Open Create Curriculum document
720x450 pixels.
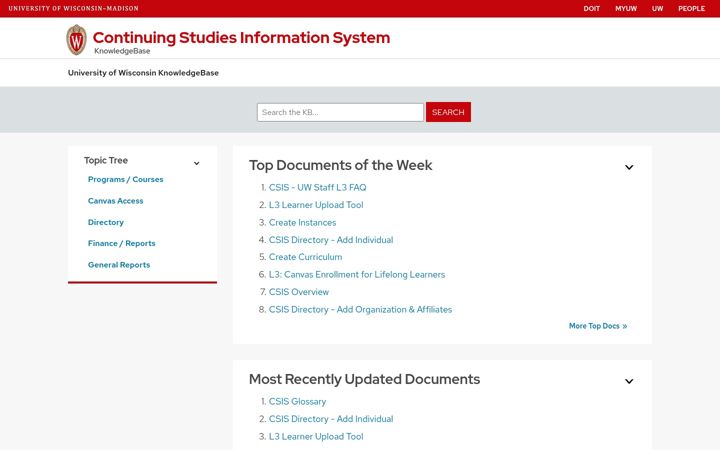305,257
